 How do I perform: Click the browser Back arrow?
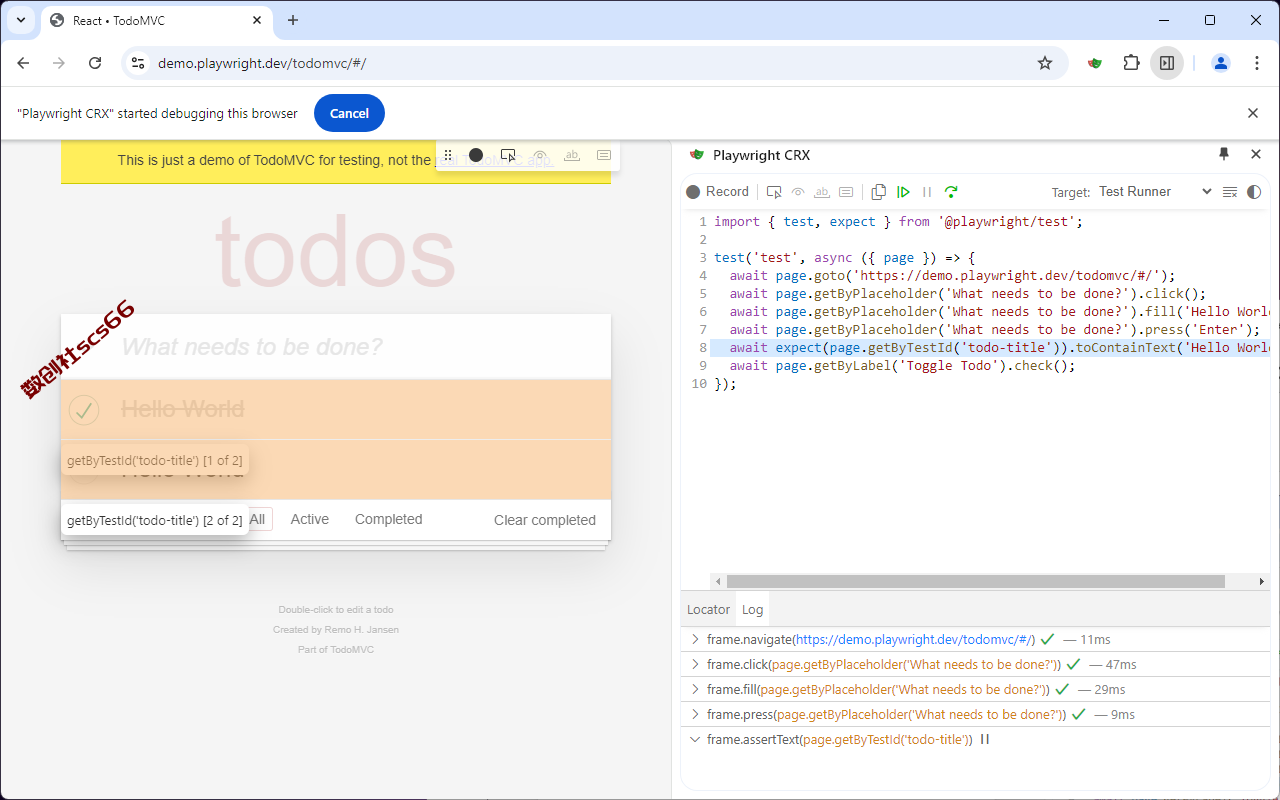point(24,63)
